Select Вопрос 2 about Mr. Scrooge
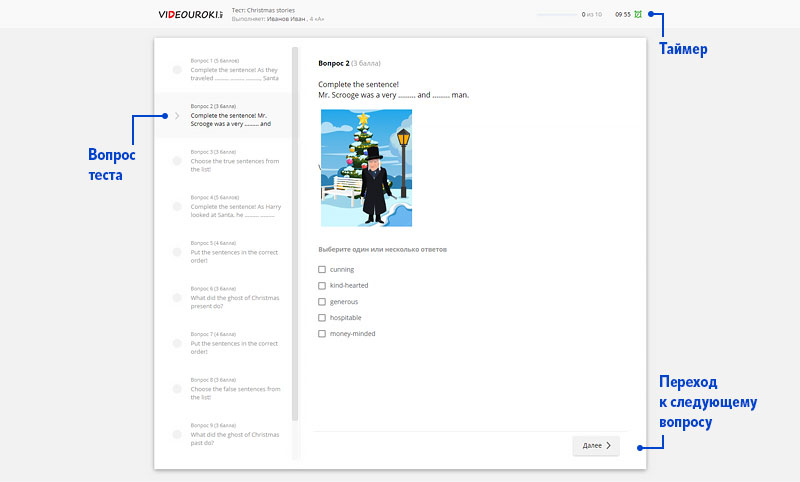Viewport: 800px width, 482px height. (x=223, y=115)
